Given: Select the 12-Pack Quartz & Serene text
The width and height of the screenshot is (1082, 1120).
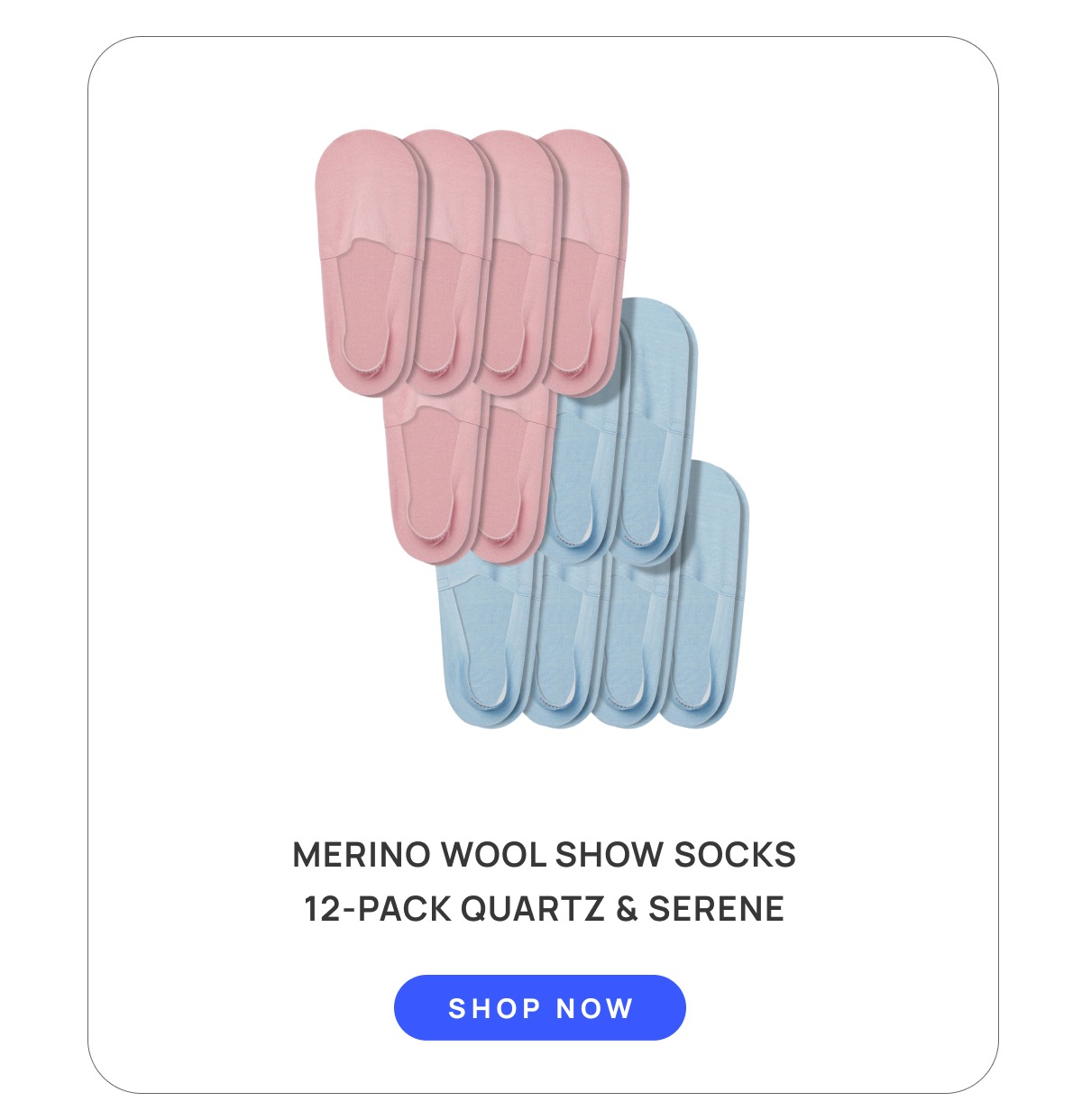Looking at the screenshot, I should [x=544, y=908].
